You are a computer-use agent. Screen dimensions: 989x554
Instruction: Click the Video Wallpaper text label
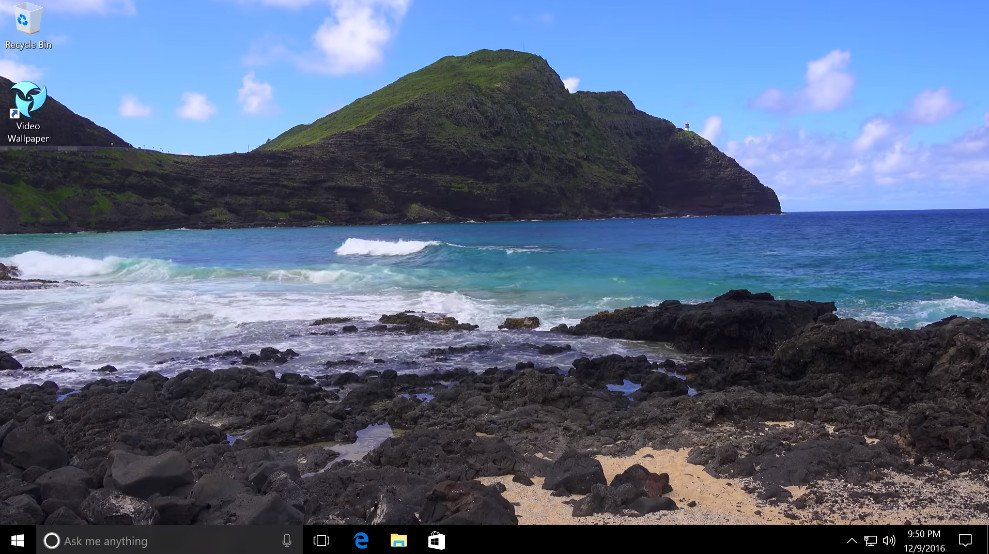28,133
